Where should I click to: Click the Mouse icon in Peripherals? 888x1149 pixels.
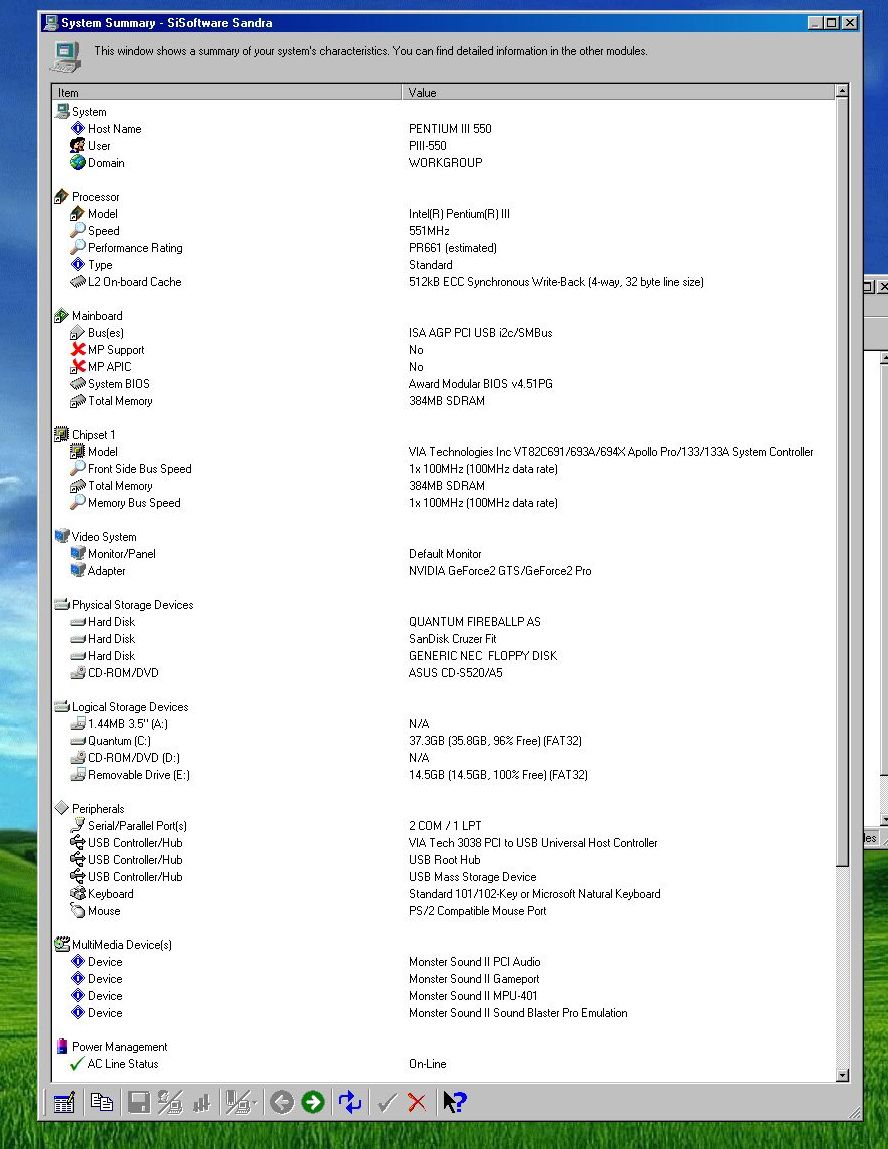(78, 910)
